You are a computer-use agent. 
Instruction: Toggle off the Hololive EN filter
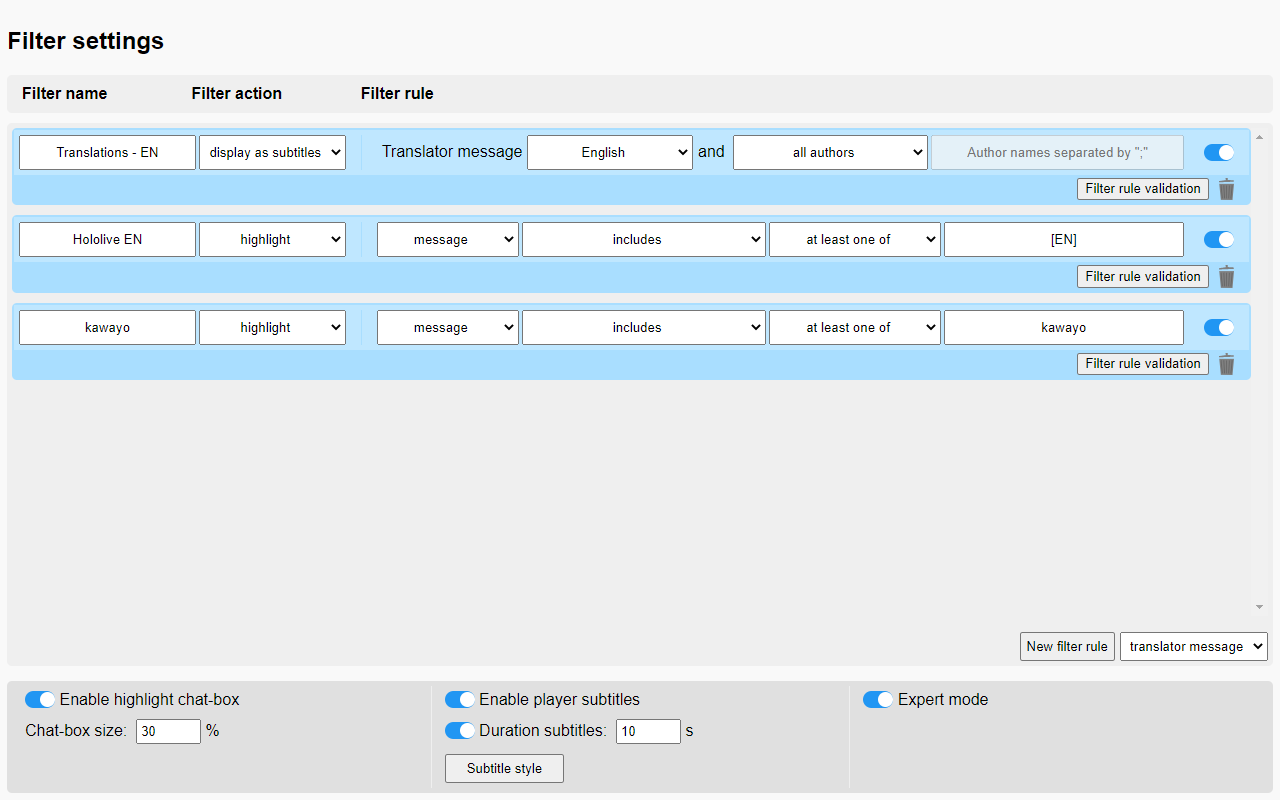click(1218, 240)
